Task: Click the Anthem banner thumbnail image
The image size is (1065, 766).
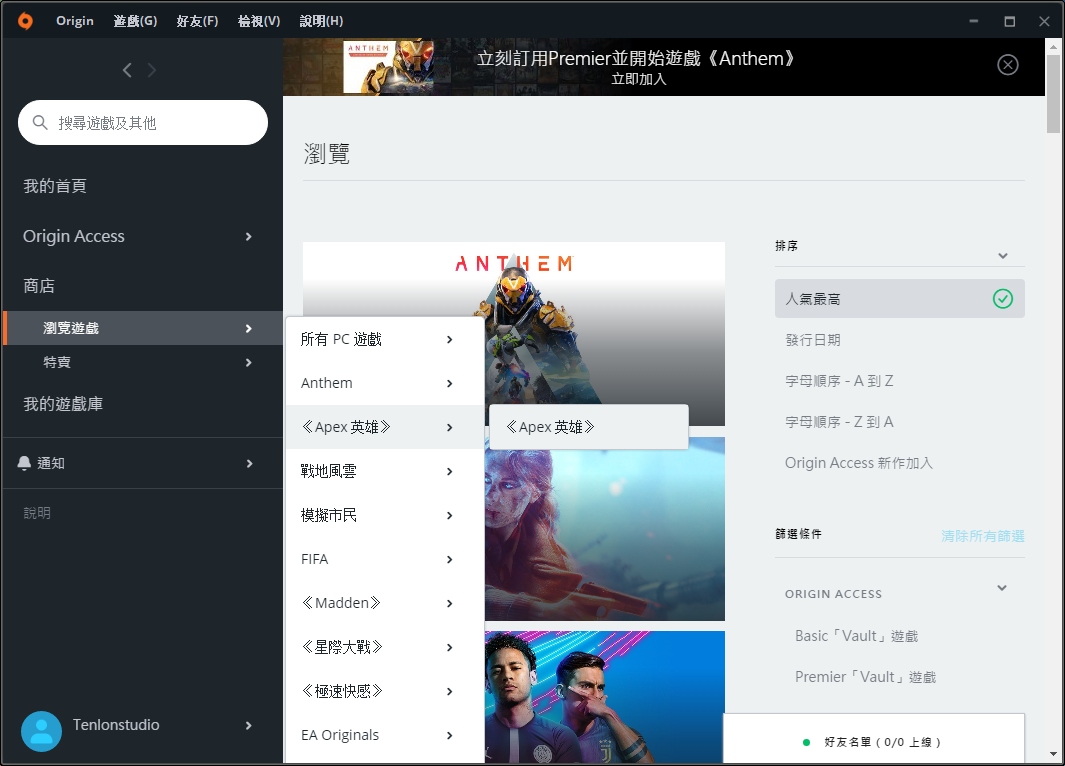Action: [x=388, y=67]
